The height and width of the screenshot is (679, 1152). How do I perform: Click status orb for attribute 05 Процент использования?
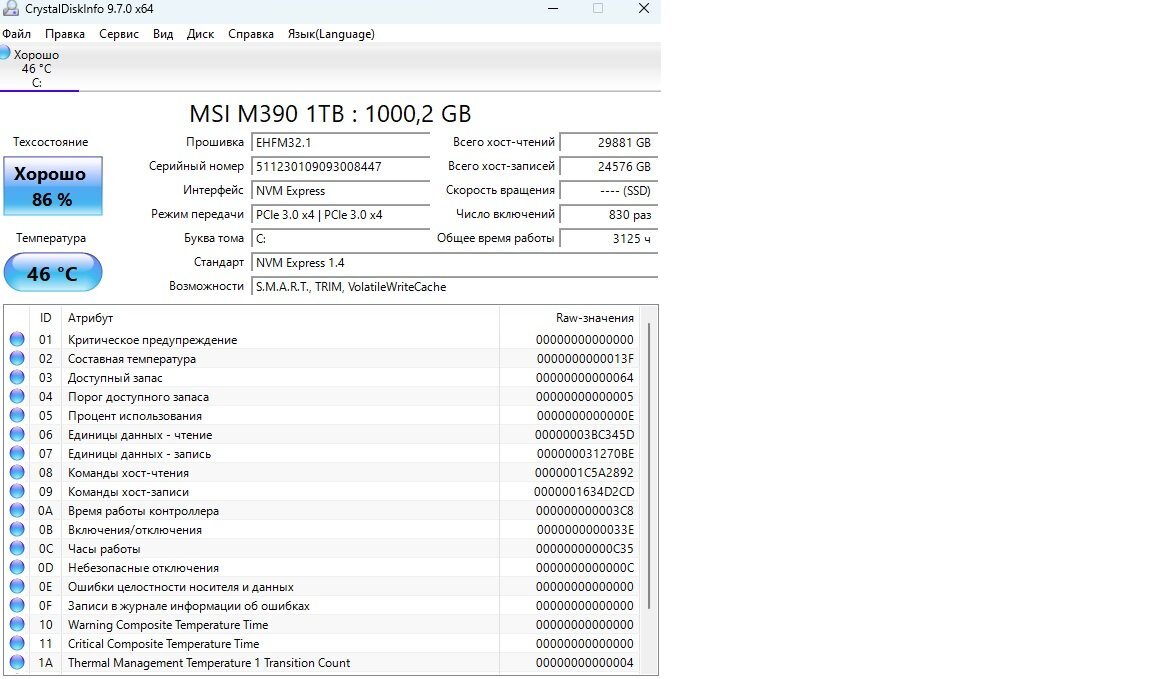17,416
